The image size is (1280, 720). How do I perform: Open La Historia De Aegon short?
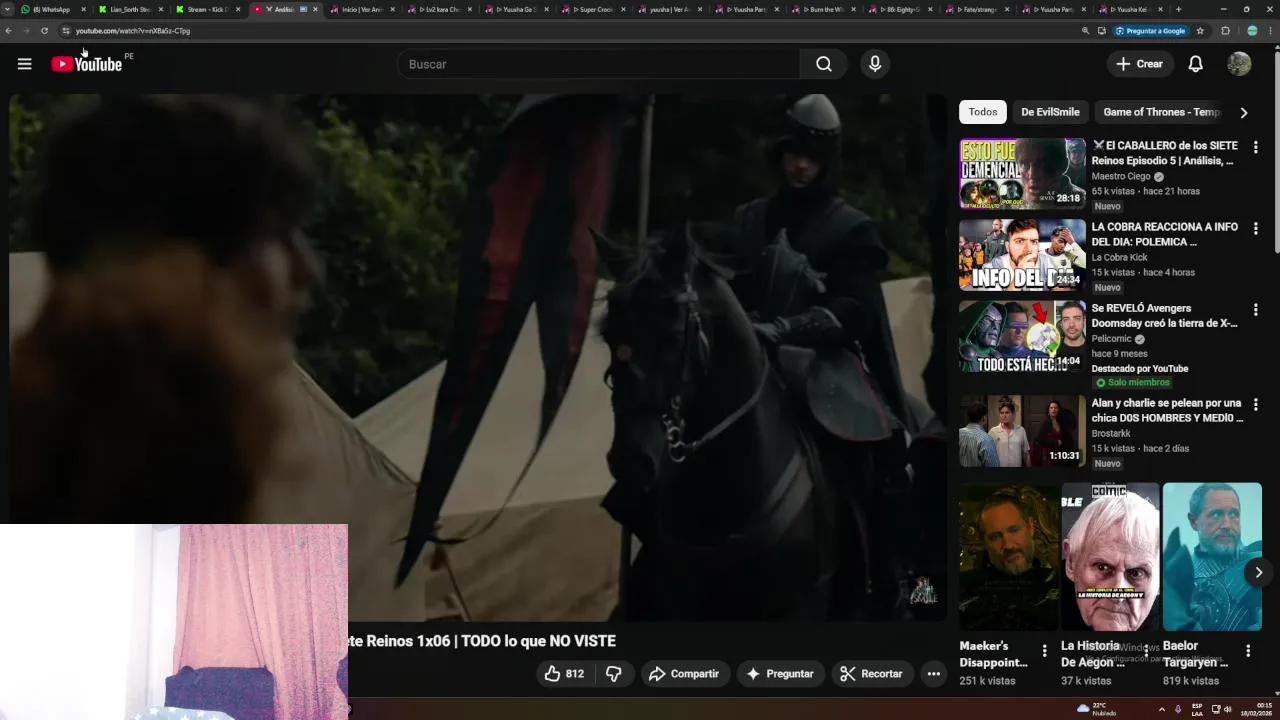pos(1110,557)
